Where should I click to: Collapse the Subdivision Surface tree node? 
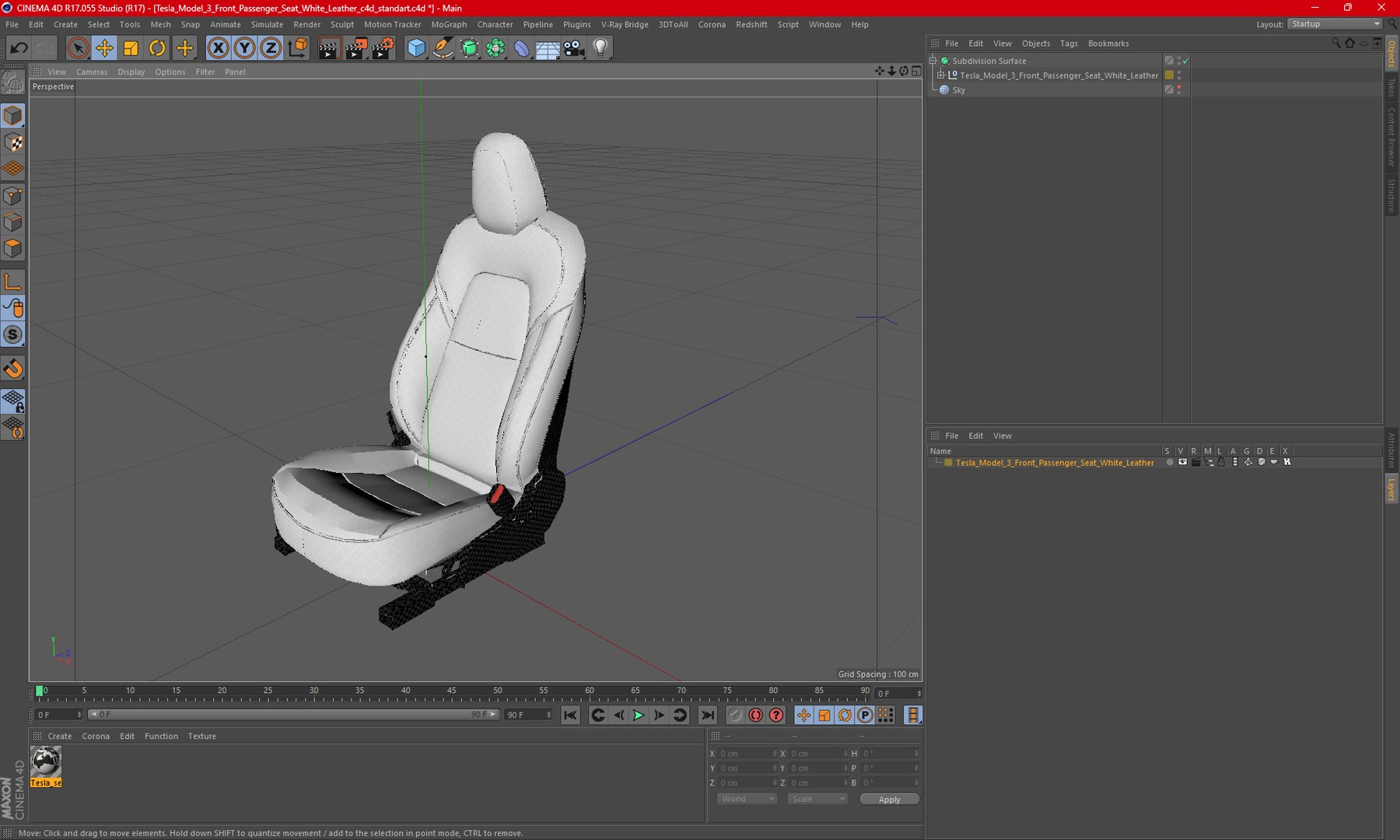point(933,61)
